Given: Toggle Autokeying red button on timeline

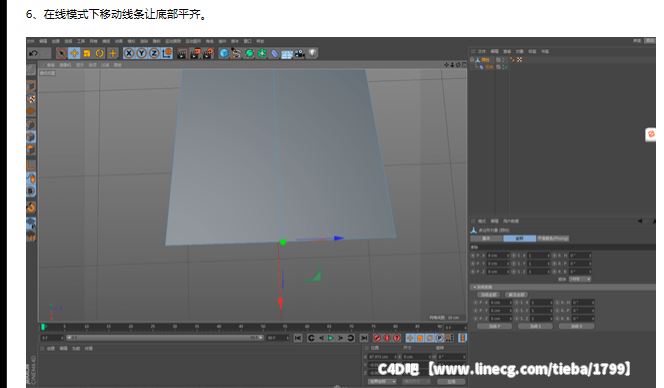Looking at the screenshot, I should [x=387, y=338].
